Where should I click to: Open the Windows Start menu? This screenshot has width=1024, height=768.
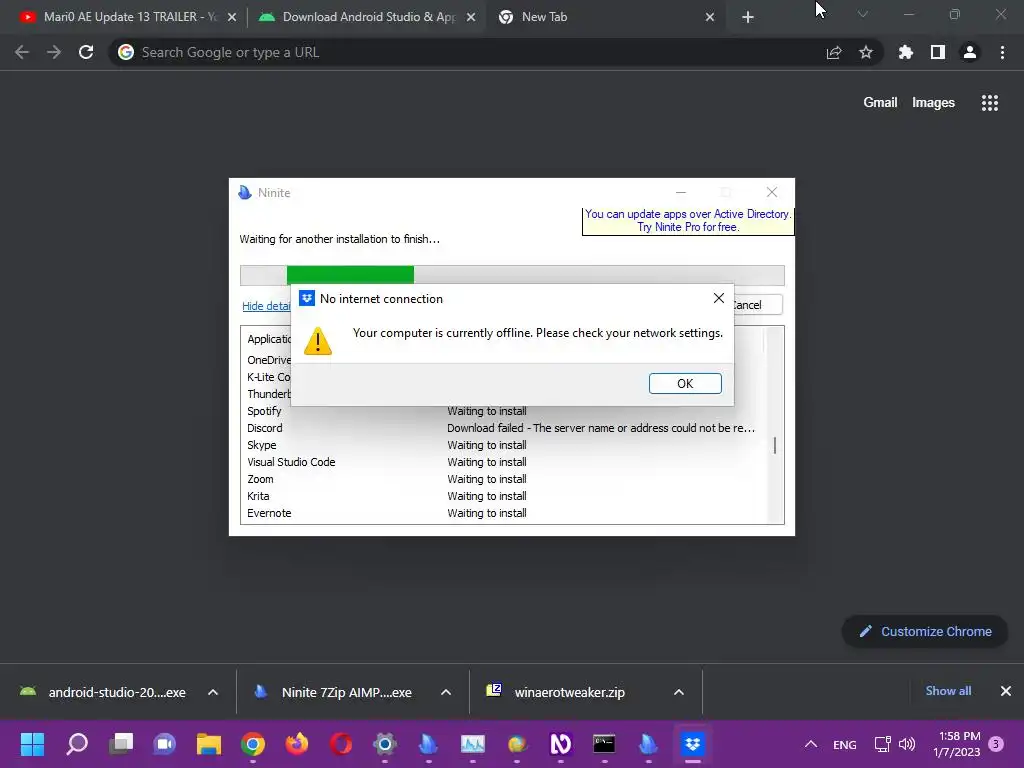[x=32, y=744]
